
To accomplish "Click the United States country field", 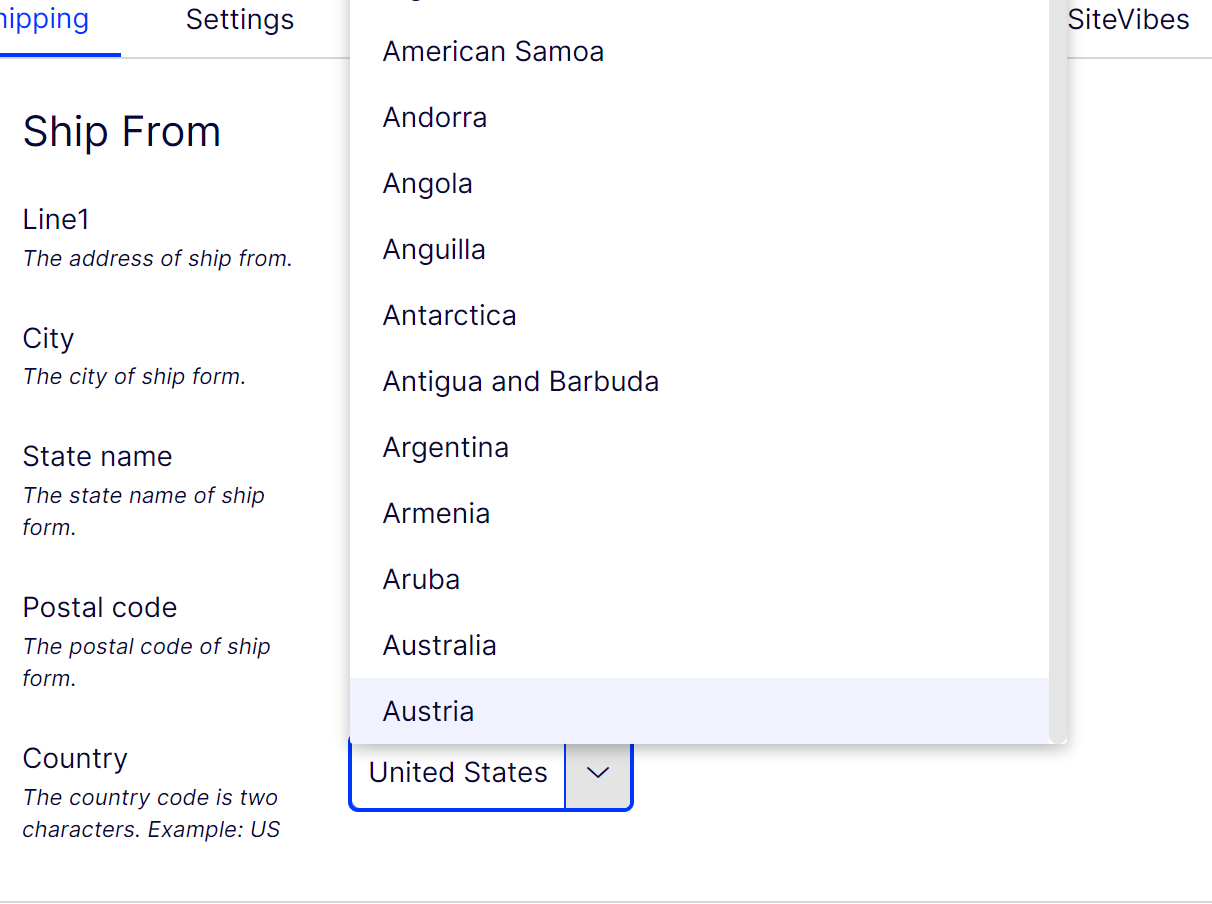I will (458, 773).
